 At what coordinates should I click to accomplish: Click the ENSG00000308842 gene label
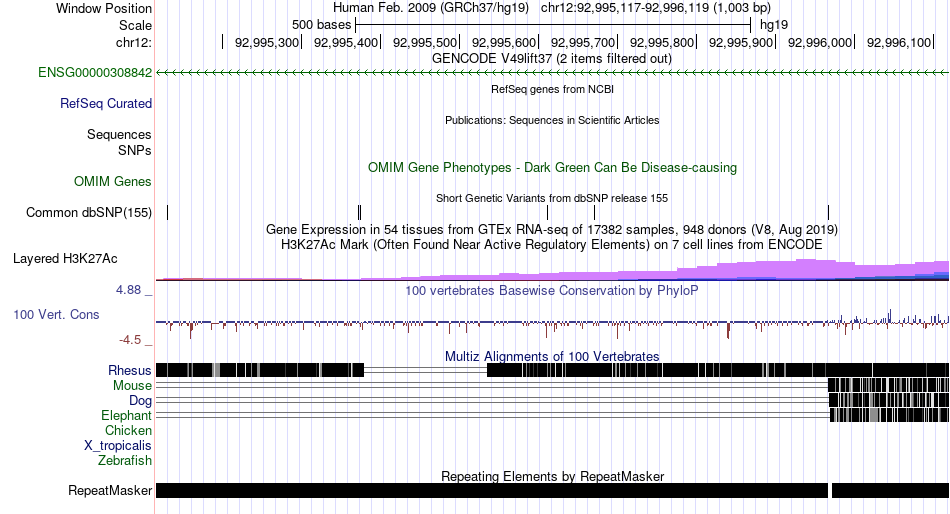pyautogui.click(x=95, y=73)
